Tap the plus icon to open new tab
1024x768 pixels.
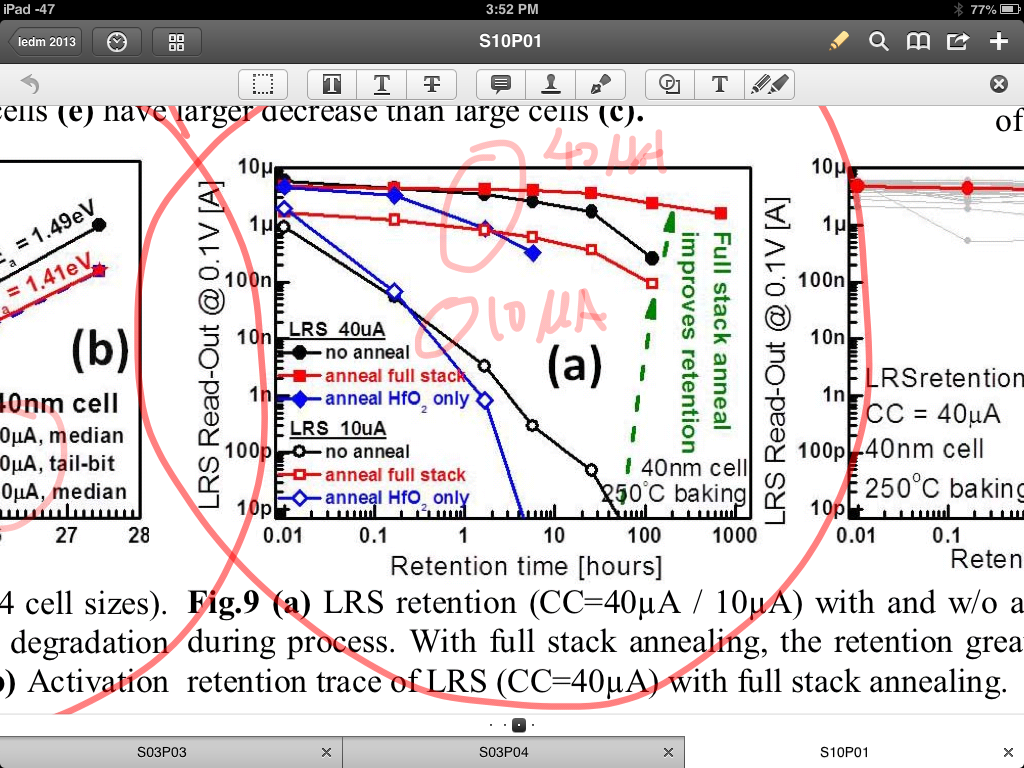point(998,41)
